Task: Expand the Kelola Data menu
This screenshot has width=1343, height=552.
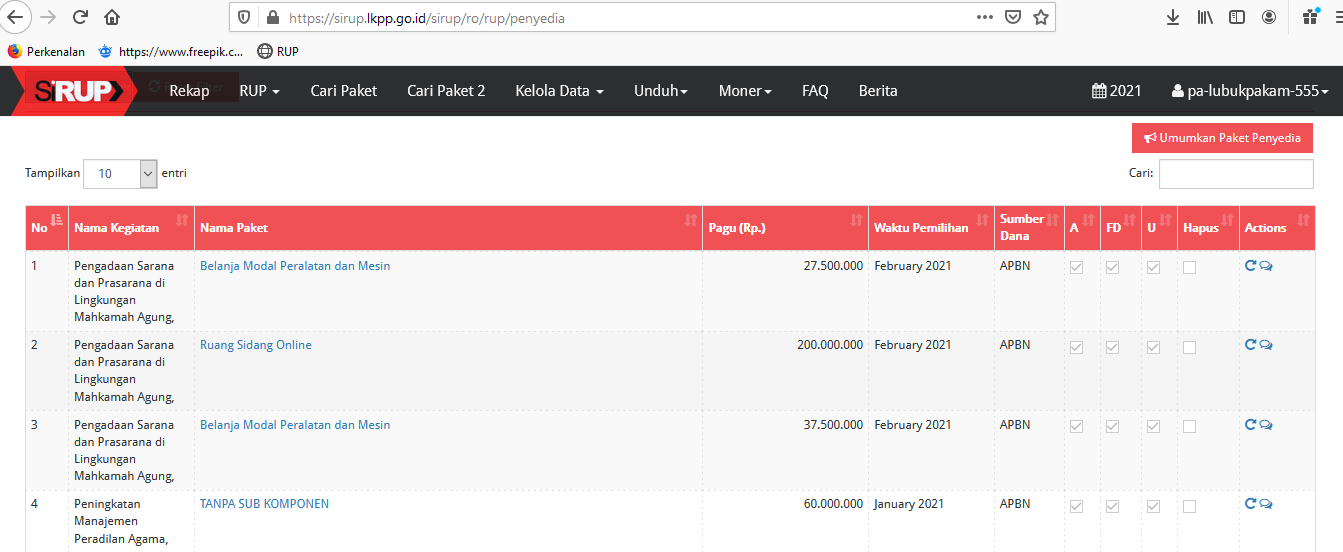Action: (x=559, y=91)
